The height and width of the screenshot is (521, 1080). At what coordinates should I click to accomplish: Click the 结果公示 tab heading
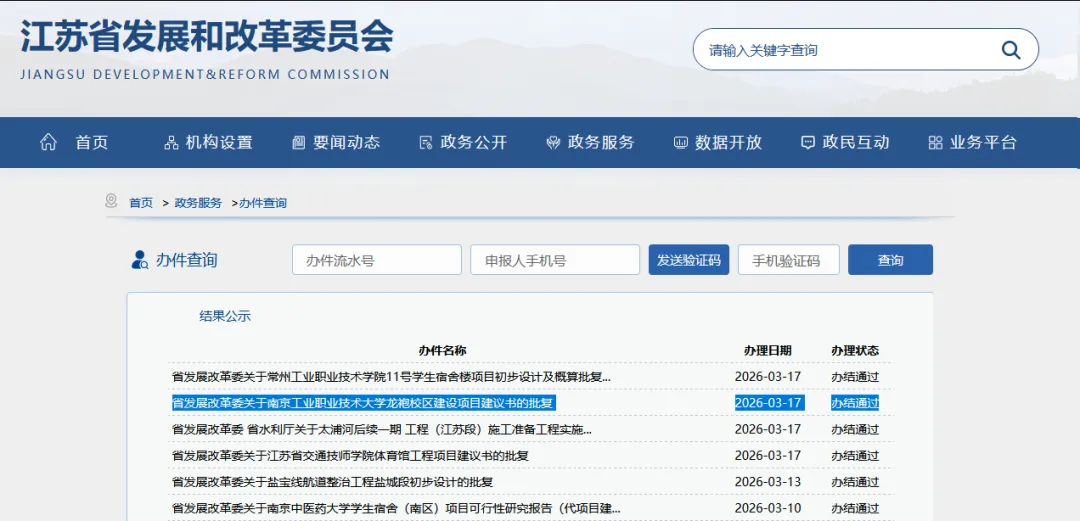point(225,316)
